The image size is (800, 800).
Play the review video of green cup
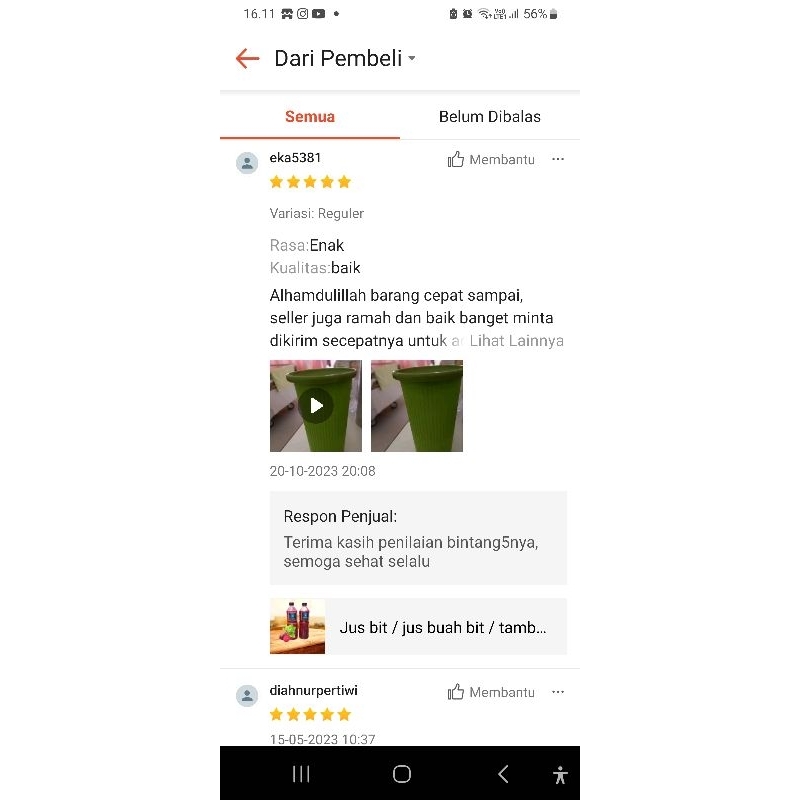click(316, 406)
